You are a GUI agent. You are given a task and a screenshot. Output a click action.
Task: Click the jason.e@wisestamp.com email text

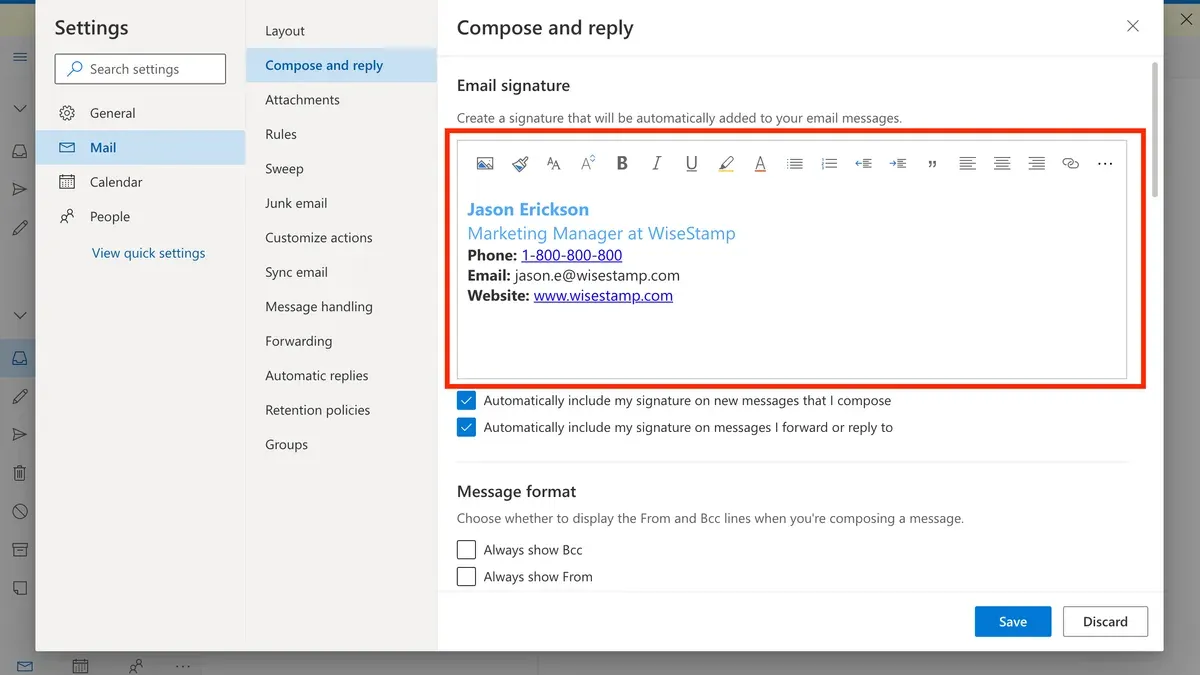597,275
